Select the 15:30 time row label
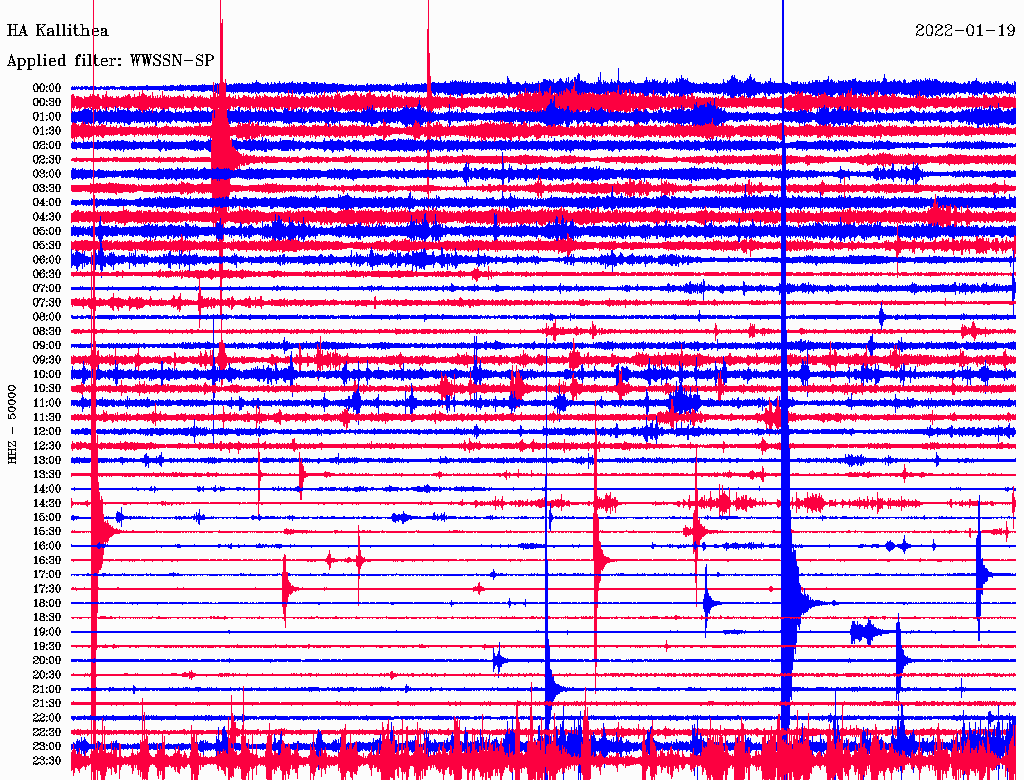 (x=47, y=532)
